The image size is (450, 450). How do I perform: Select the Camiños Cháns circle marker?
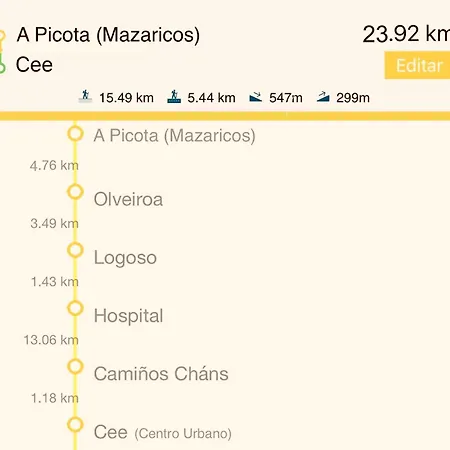(x=75, y=366)
